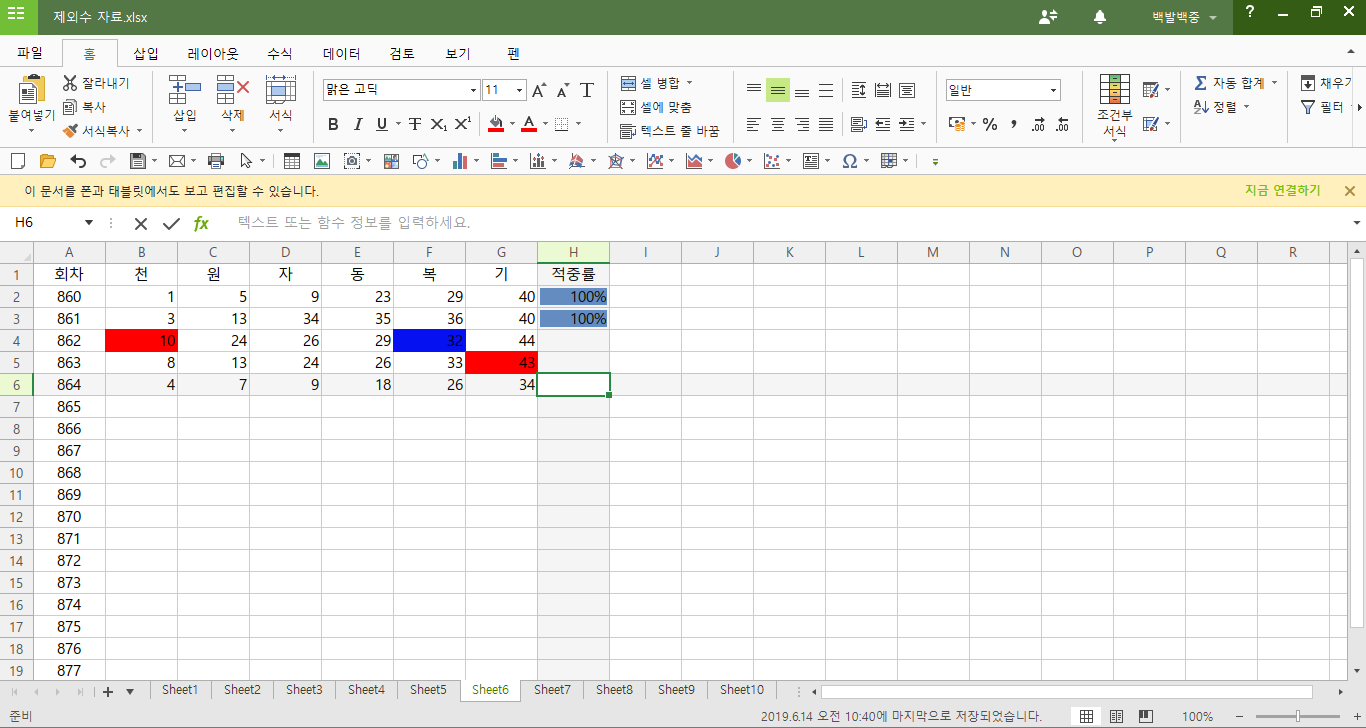This screenshot has height=728, width=1366.
Task: Click the undo arrow icon
Action: [x=78, y=161]
